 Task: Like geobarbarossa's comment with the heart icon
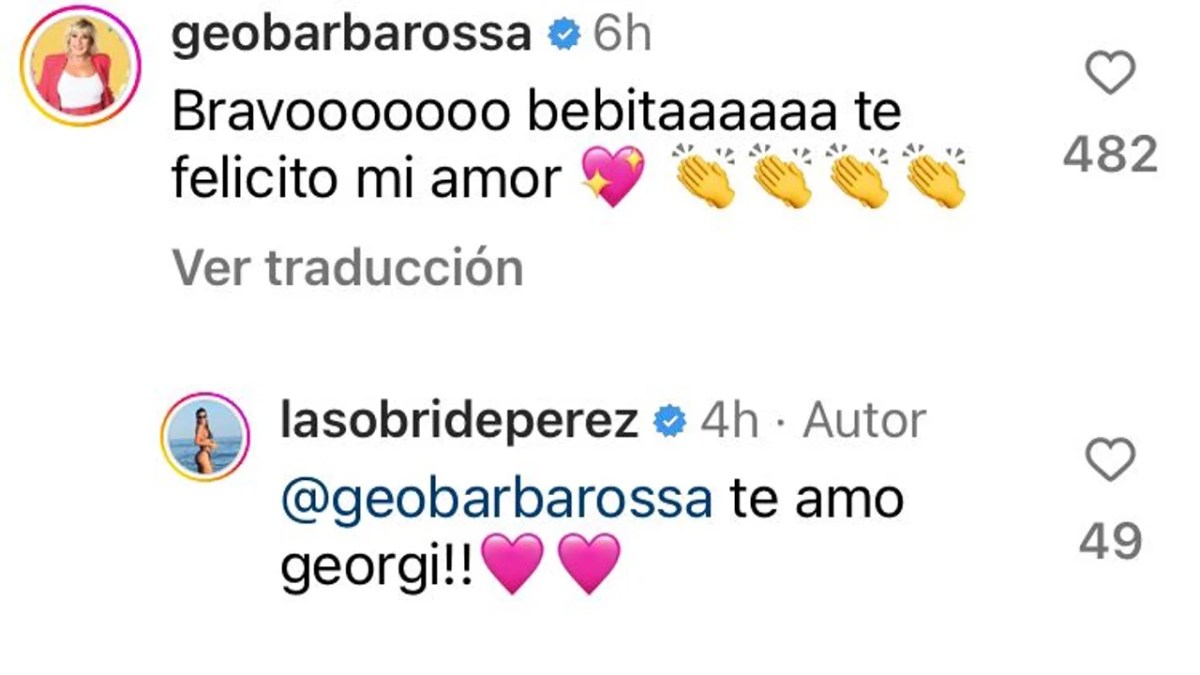(x=1110, y=75)
